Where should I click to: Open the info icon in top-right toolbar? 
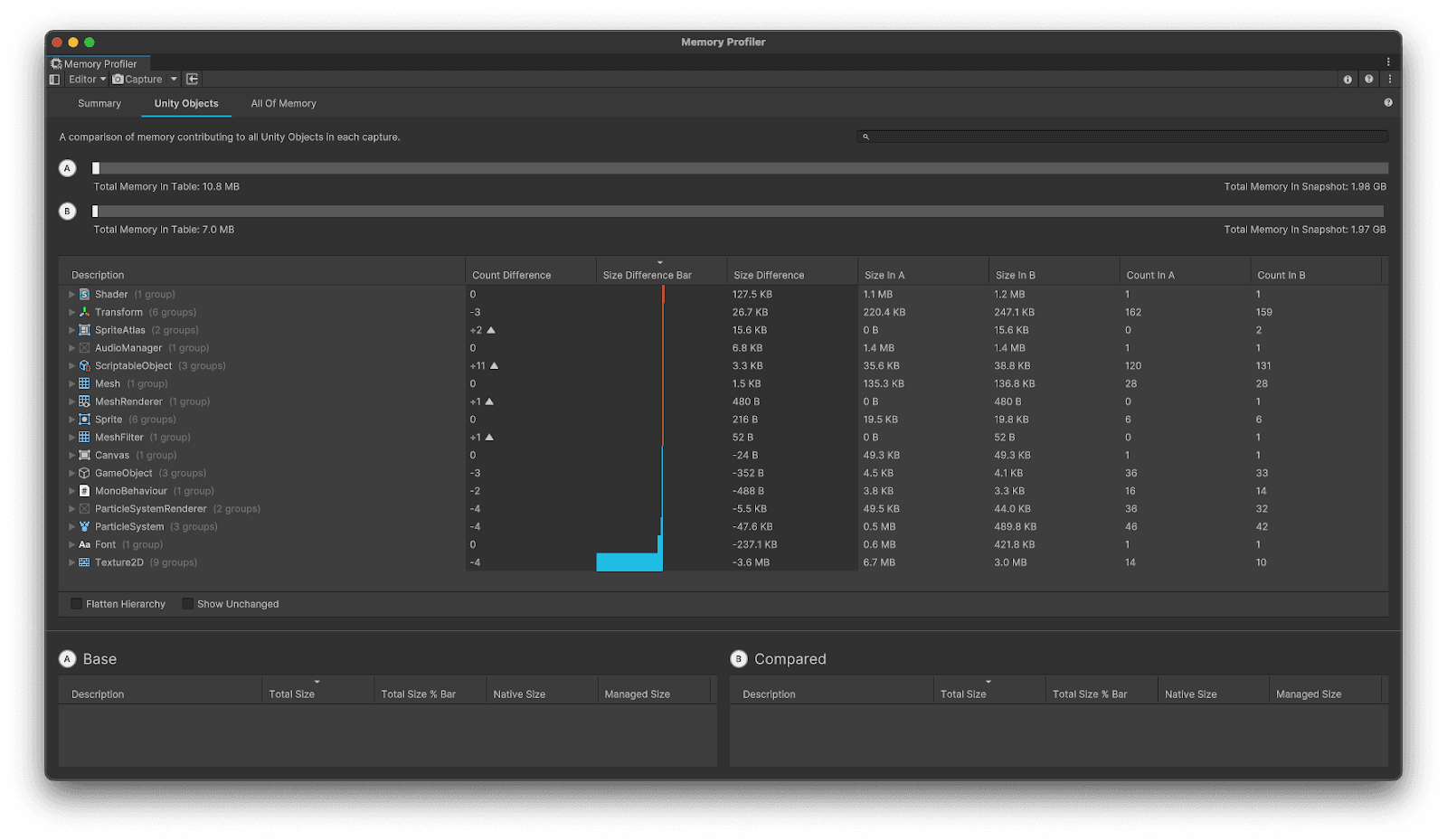[1348, 80]
